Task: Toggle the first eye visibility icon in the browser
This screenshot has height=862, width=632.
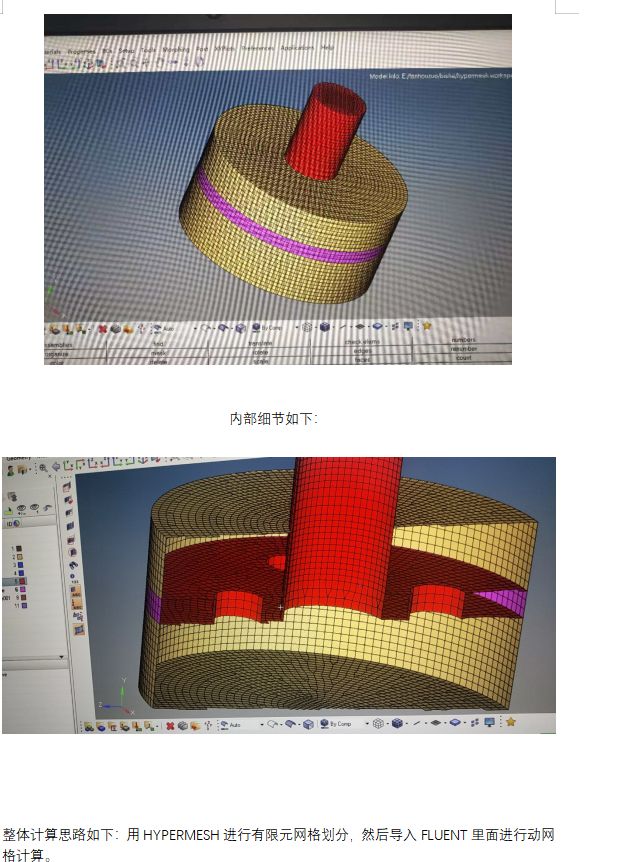Action: 21,508
